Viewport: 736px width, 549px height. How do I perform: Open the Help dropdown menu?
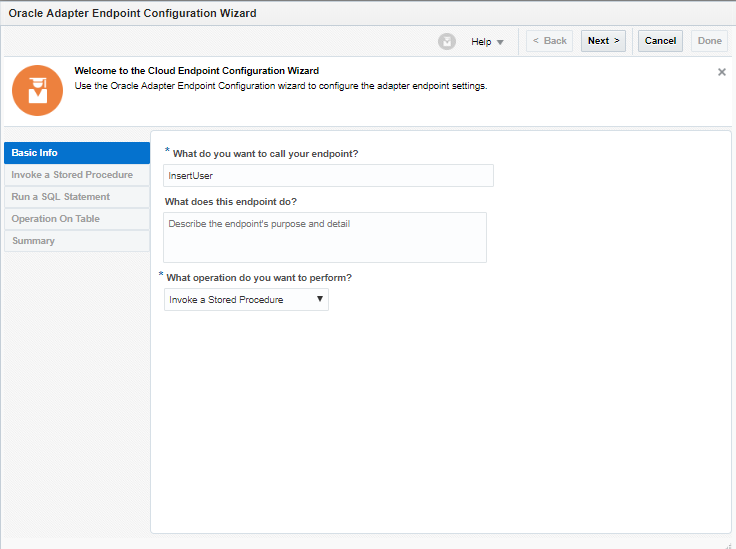pyautogui.click(x=488, y=42)
